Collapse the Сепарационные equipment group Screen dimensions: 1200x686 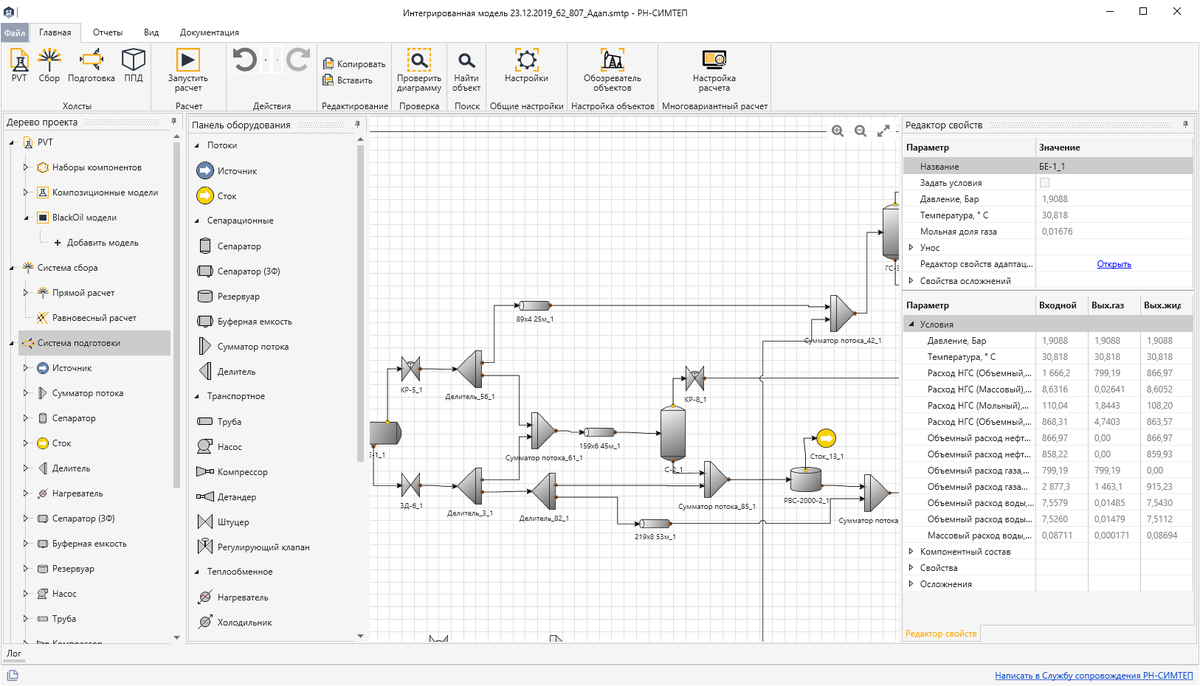(x=198, y=221)
